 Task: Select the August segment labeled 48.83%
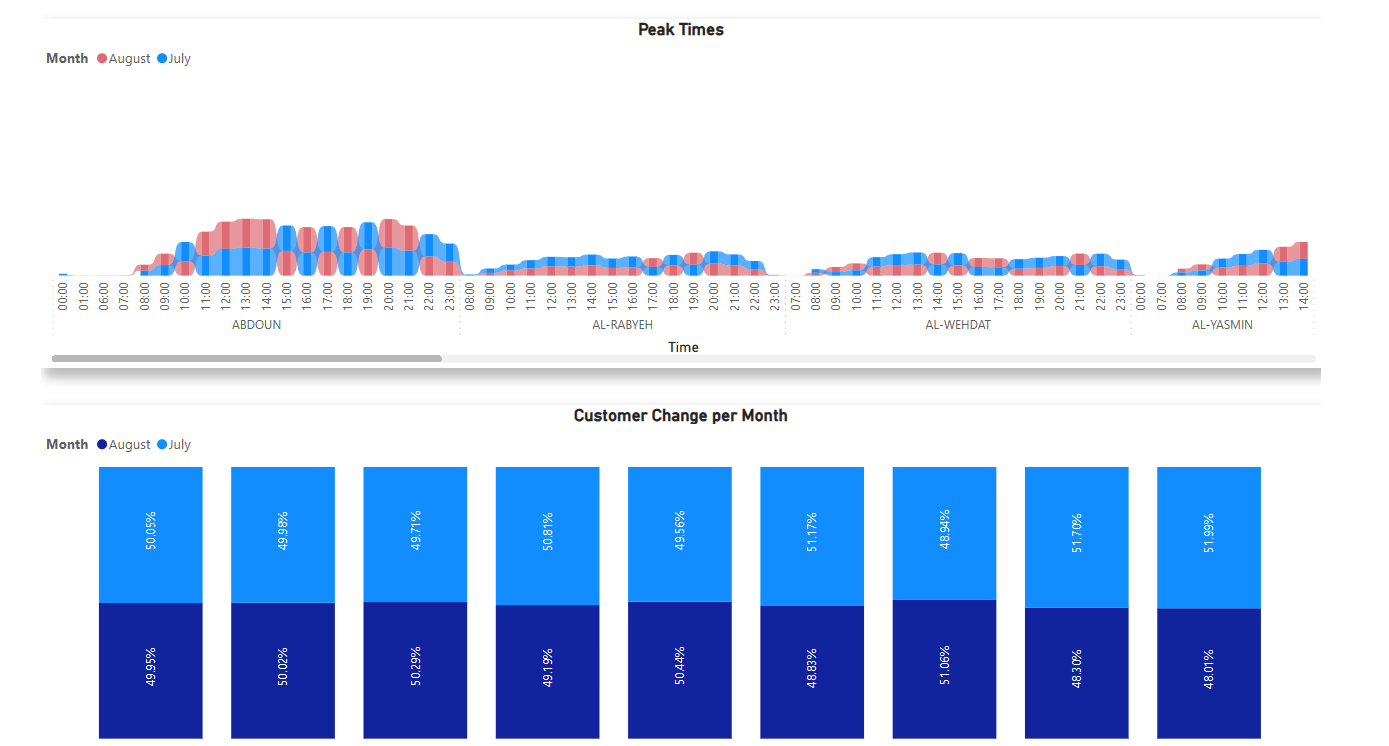(x=811, y=672)
